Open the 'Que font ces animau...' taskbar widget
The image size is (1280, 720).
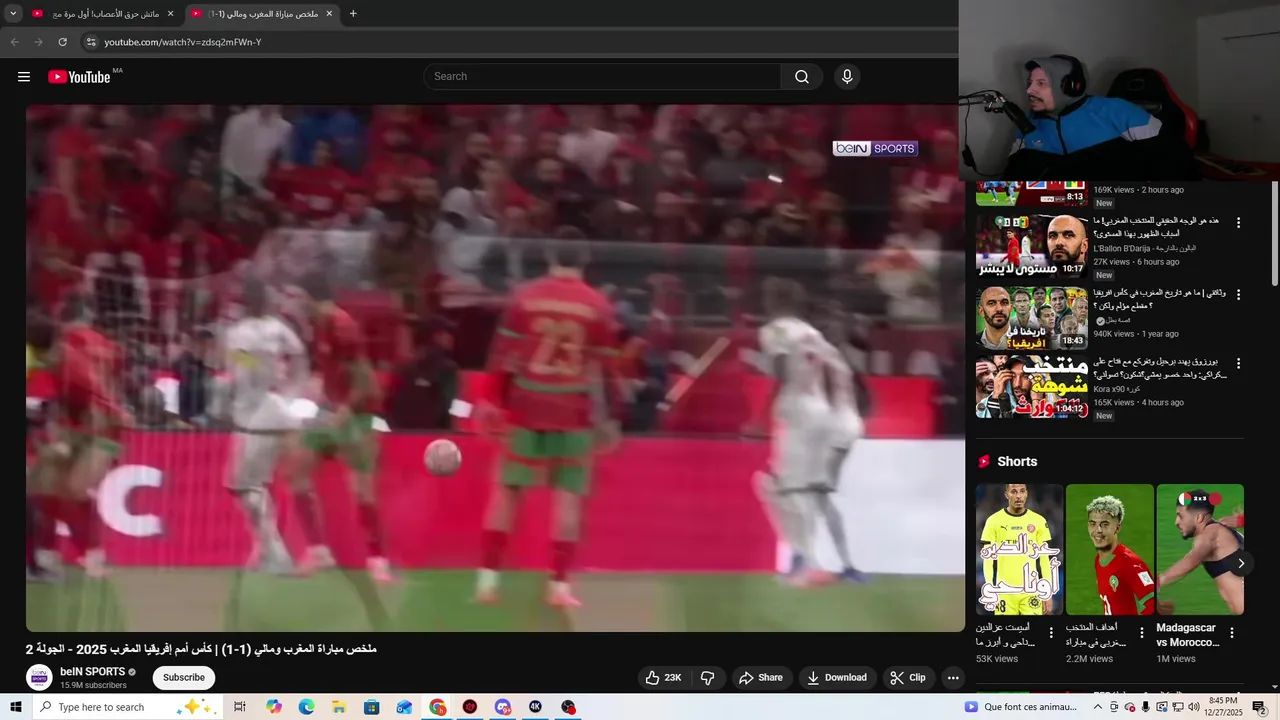tap(1021, 707)
